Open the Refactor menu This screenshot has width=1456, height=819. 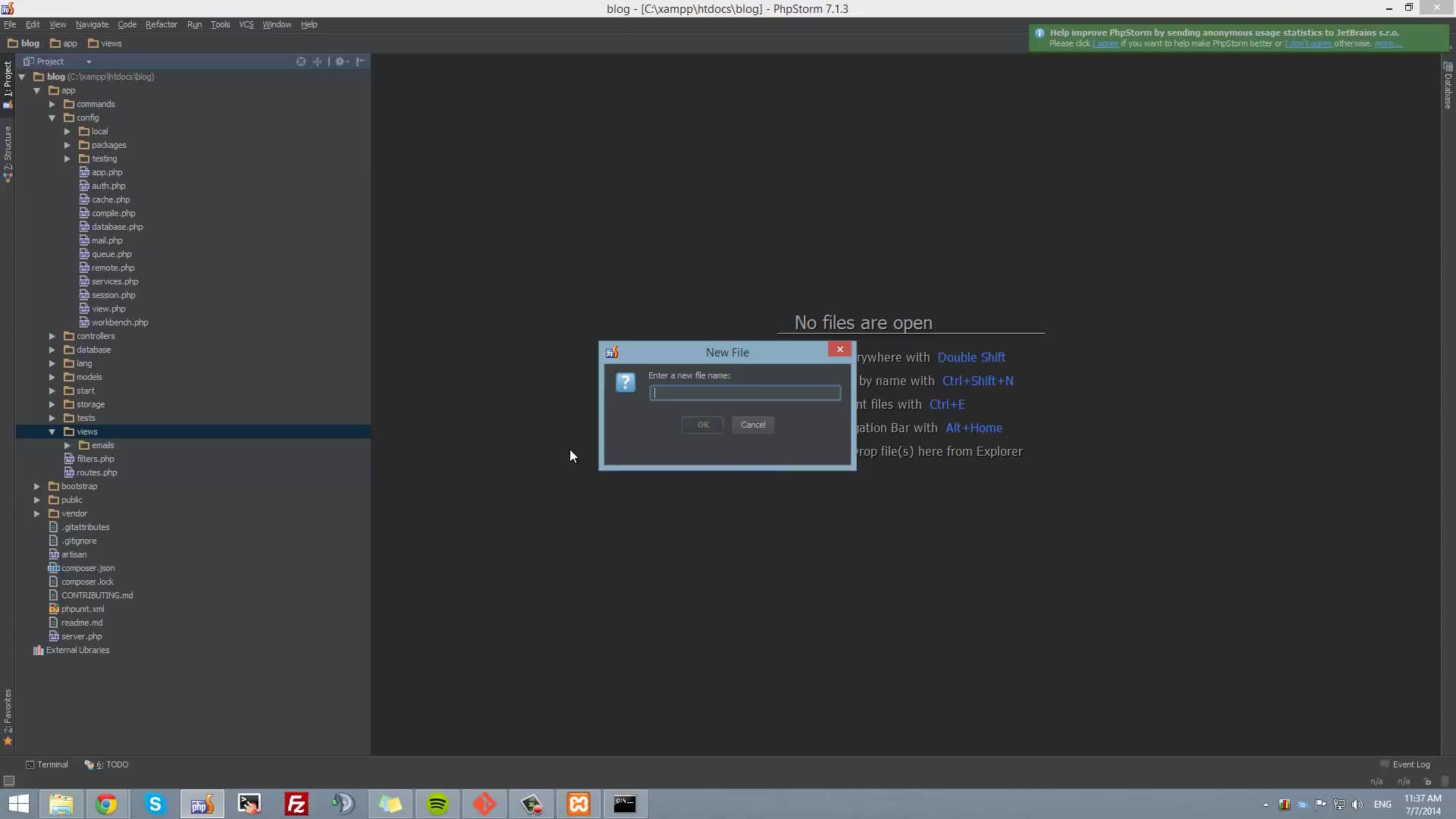point(161,24)
